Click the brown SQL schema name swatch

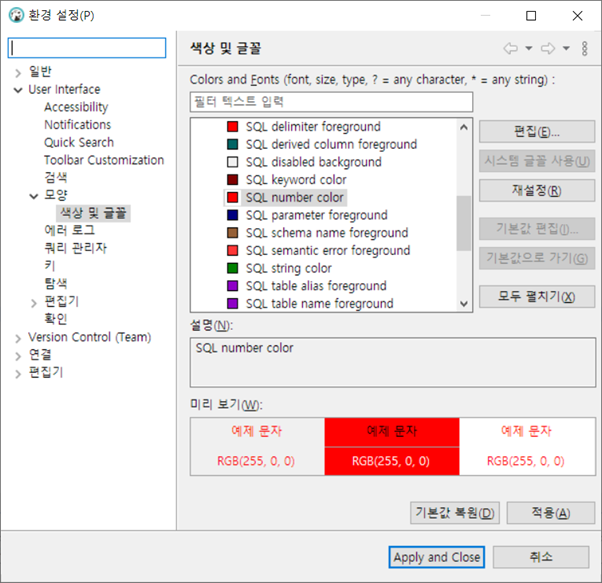232,233
